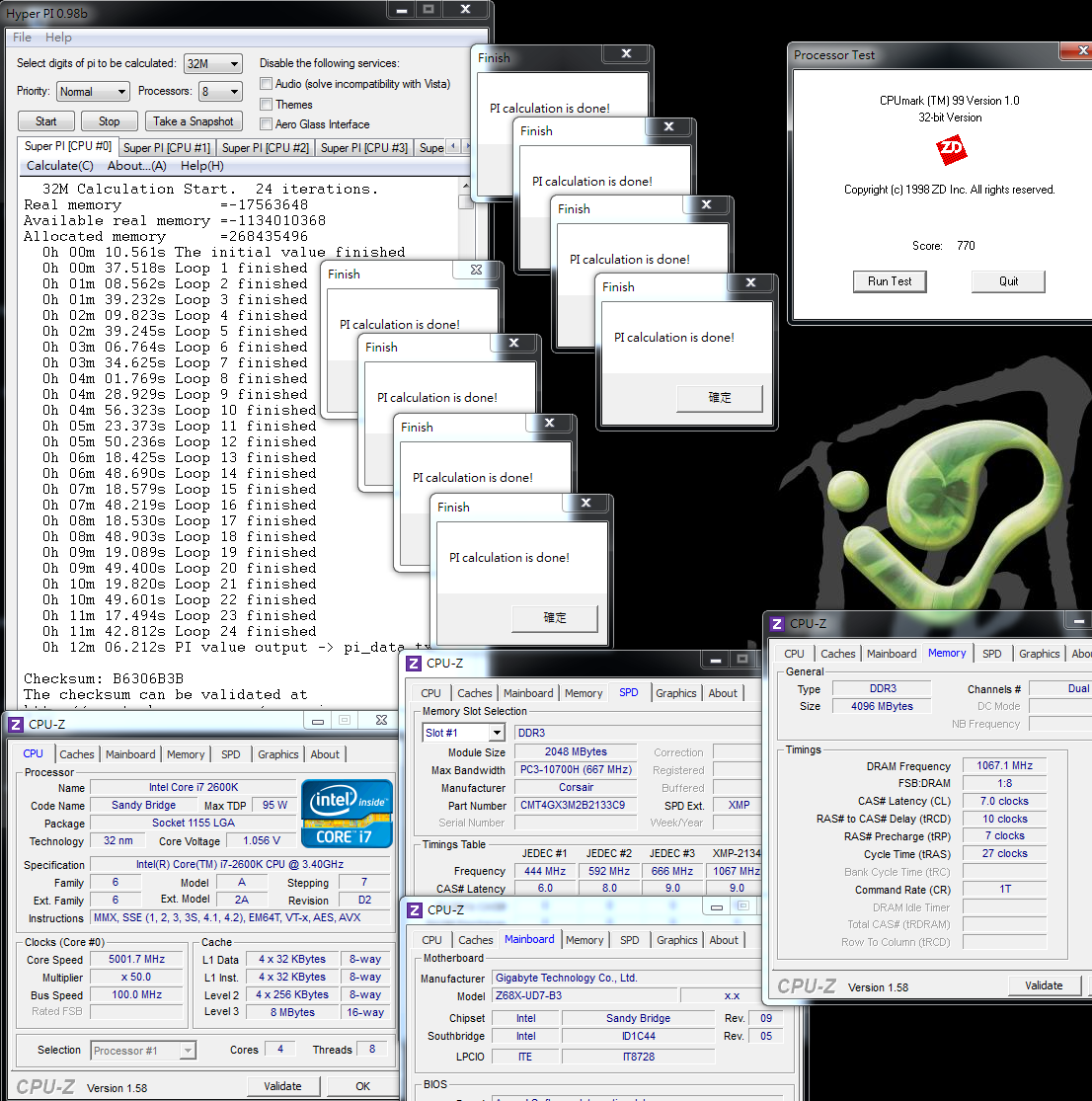Open the About...(A) menu

click(x=136, y=166)
